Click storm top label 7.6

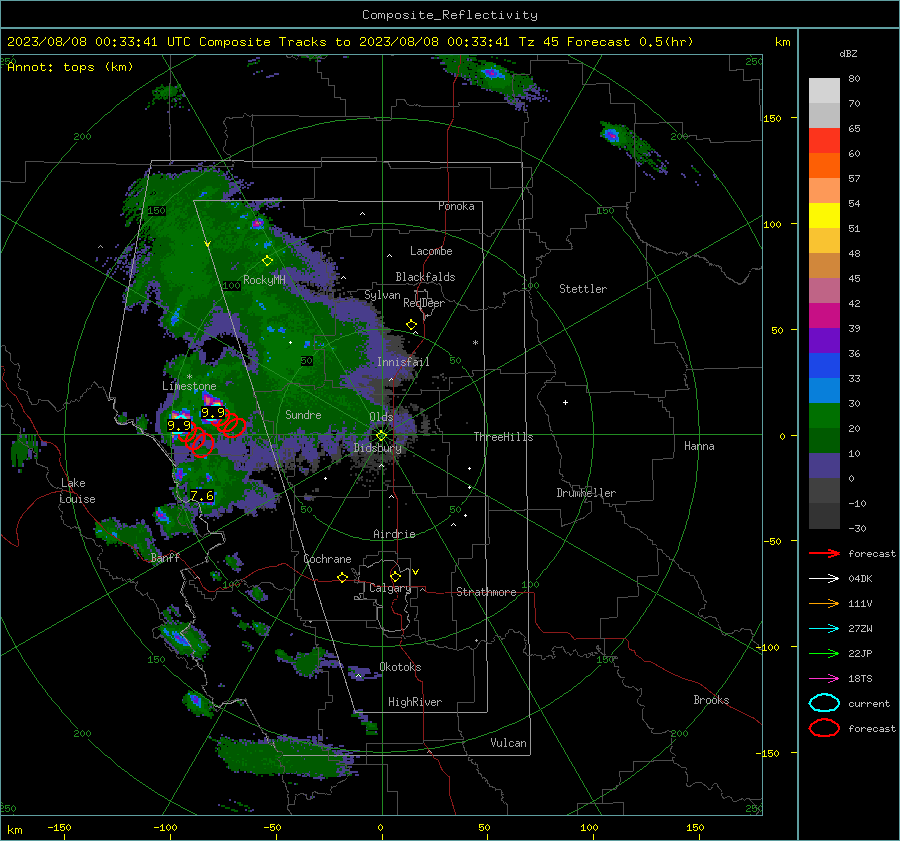[x=202, y=496]
